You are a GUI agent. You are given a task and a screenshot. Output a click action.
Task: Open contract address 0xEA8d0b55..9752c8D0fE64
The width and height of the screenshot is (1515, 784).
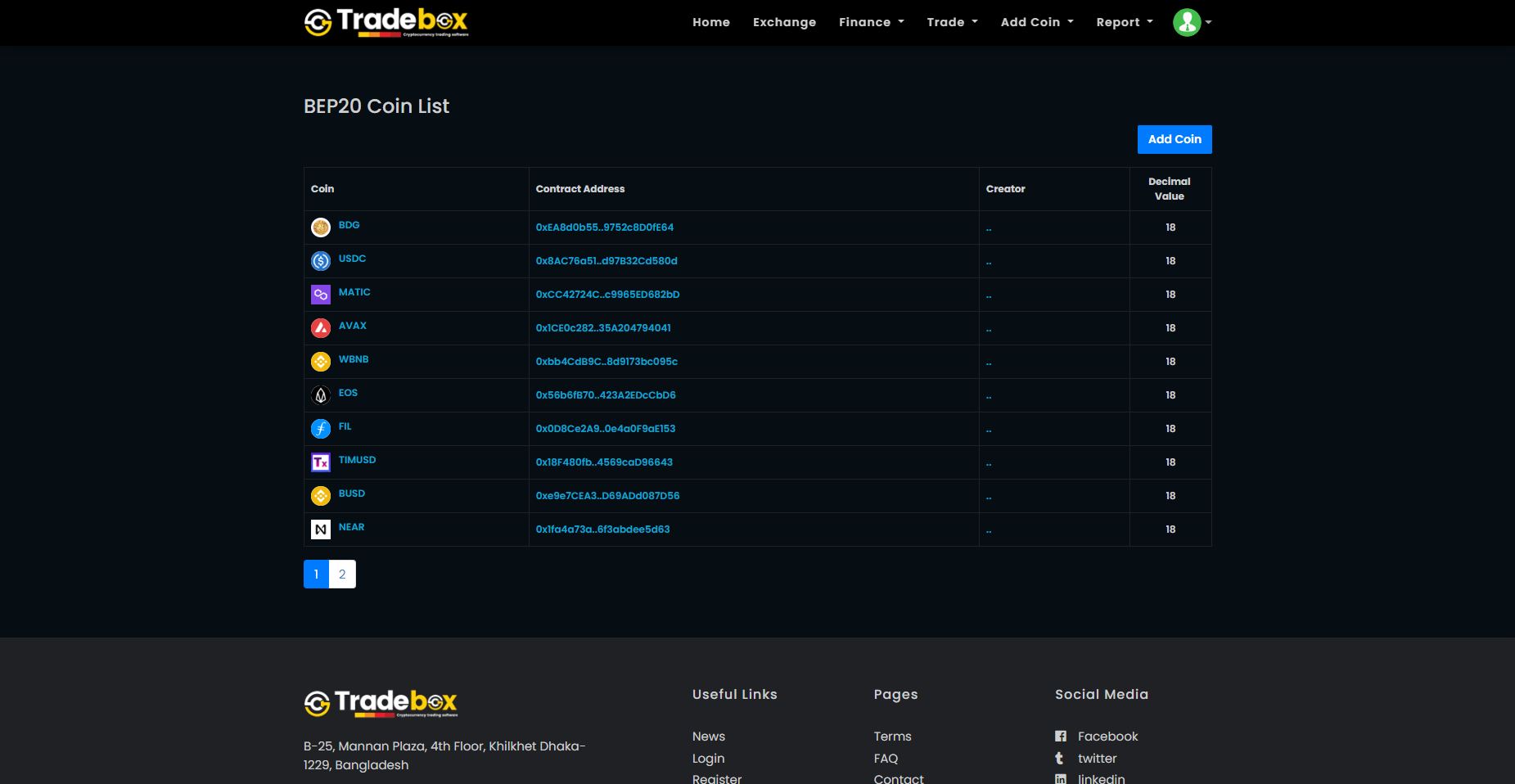605,228
